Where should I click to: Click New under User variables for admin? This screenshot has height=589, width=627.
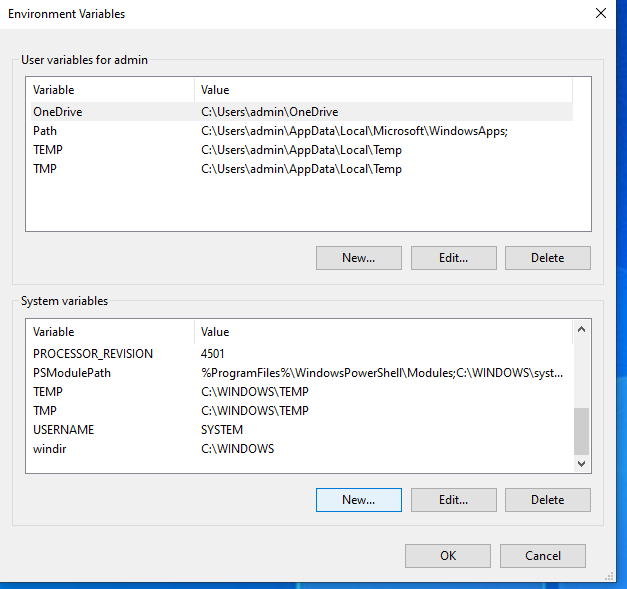click(359, 258)
